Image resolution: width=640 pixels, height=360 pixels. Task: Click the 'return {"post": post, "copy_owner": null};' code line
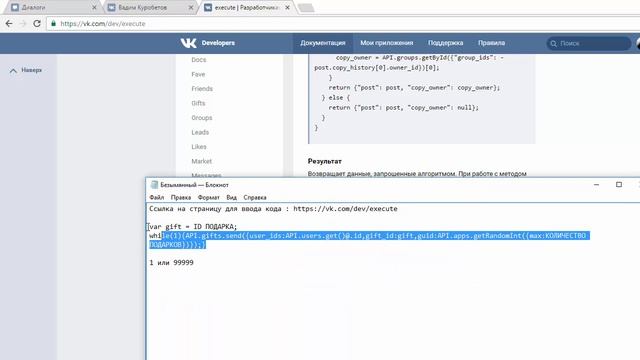(403, 107)
